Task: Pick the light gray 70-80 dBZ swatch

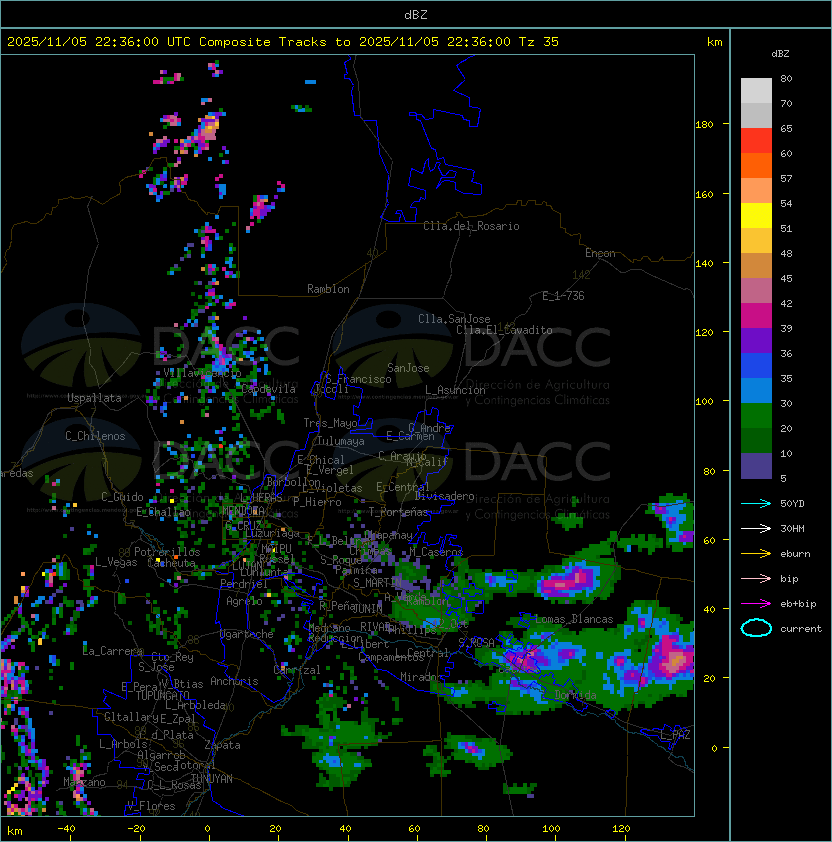Action: pyautogui.click(x=756, y=91)
